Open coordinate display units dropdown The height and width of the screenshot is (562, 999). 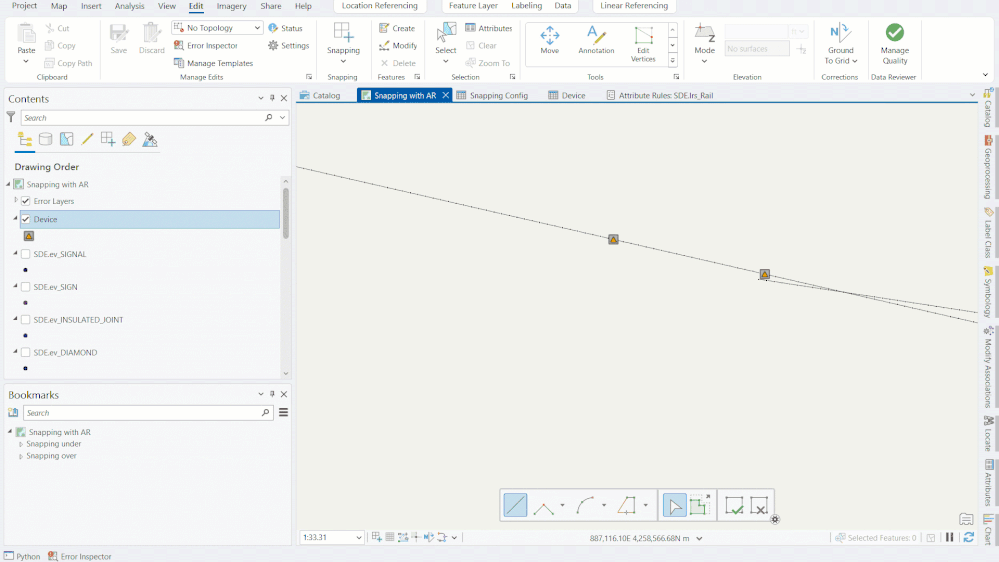pos(699,538)
